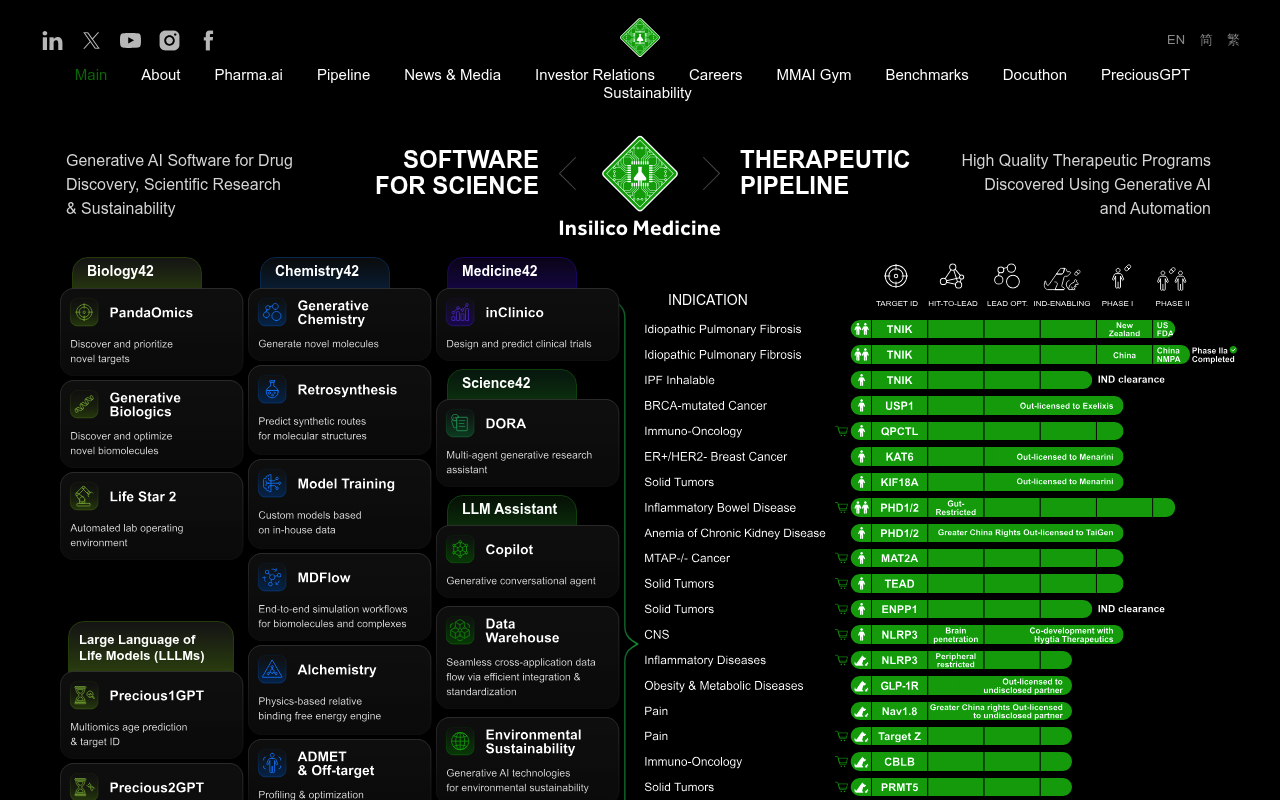1280x800 pixels.
Task: Click the right arrow beside Therapeutic Pipeline
Action: 711,173
